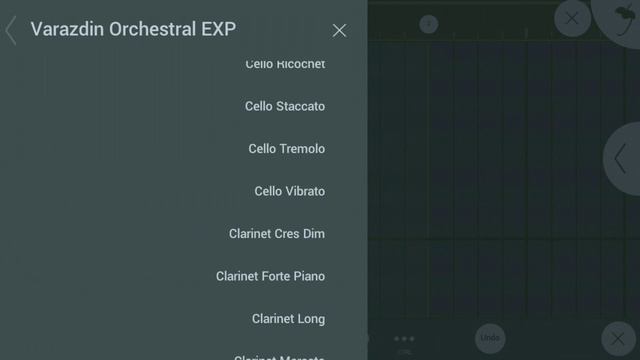Tap the round X button beside the fruit logo
The width and height of the screenshot is (640, 360).
point(572,18)
